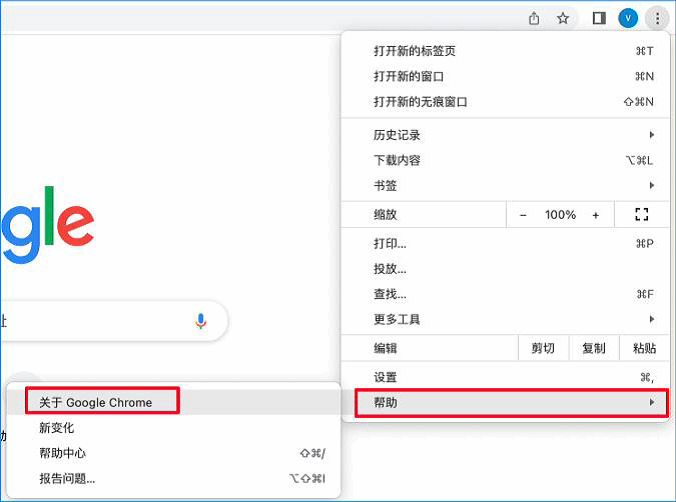This screenshot has height=502, width=676.
Task: Bookmark this page with star icon
Action: point(563,18)
